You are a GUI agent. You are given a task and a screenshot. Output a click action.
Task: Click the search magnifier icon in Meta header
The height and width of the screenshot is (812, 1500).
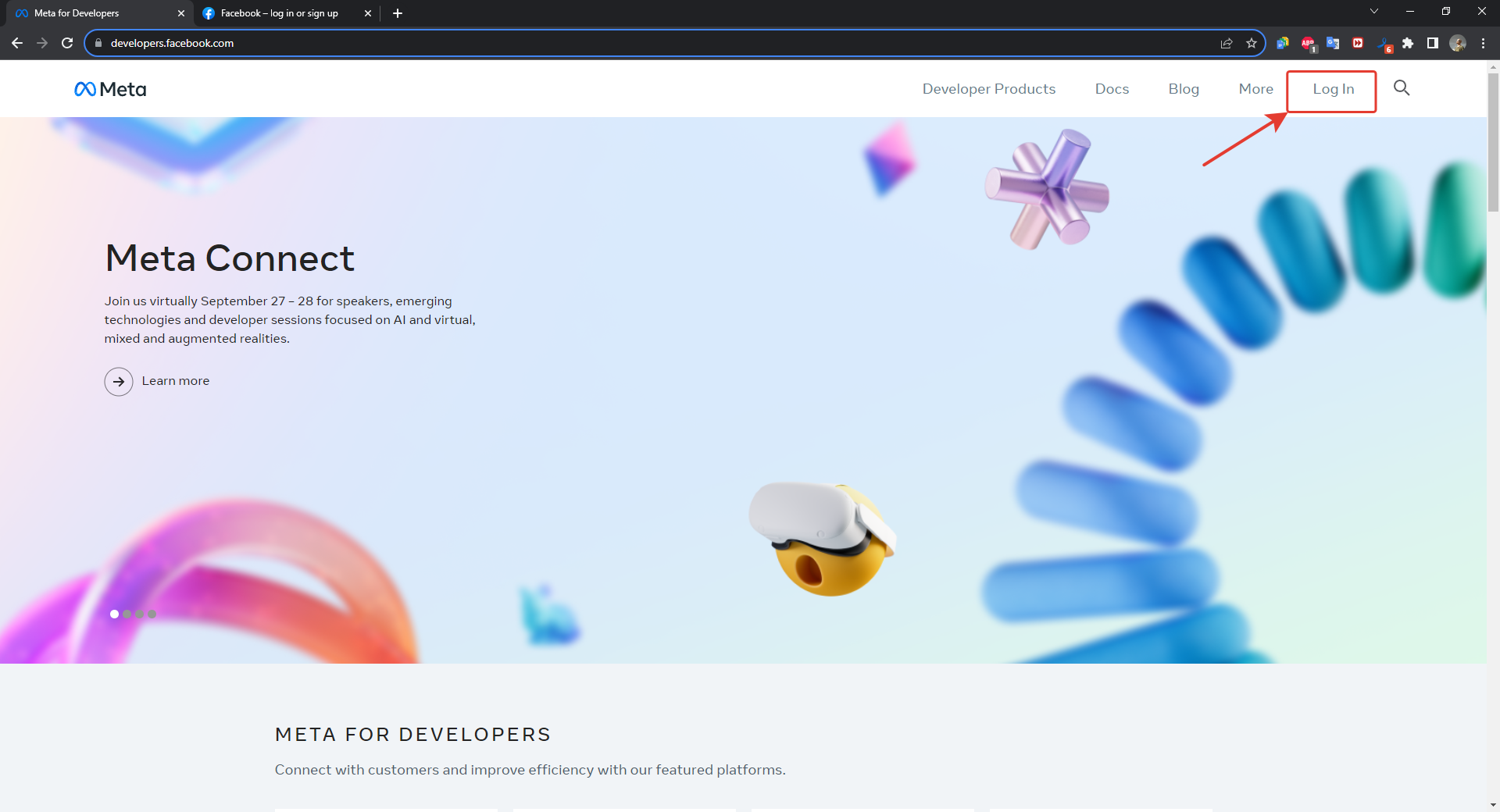pyautogui.click(x=1402, y=88)
